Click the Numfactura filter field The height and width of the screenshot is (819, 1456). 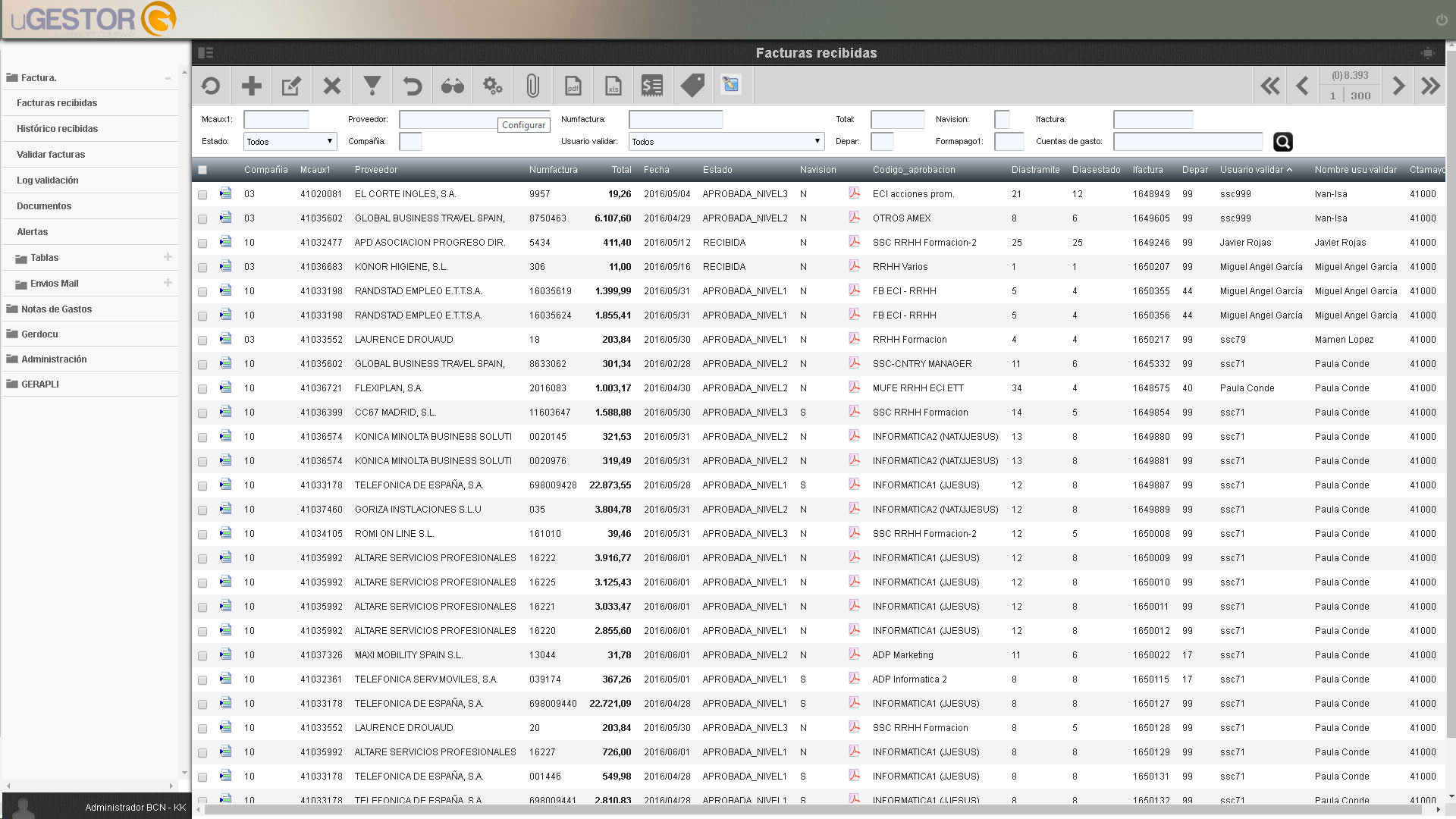pos(676,119)
